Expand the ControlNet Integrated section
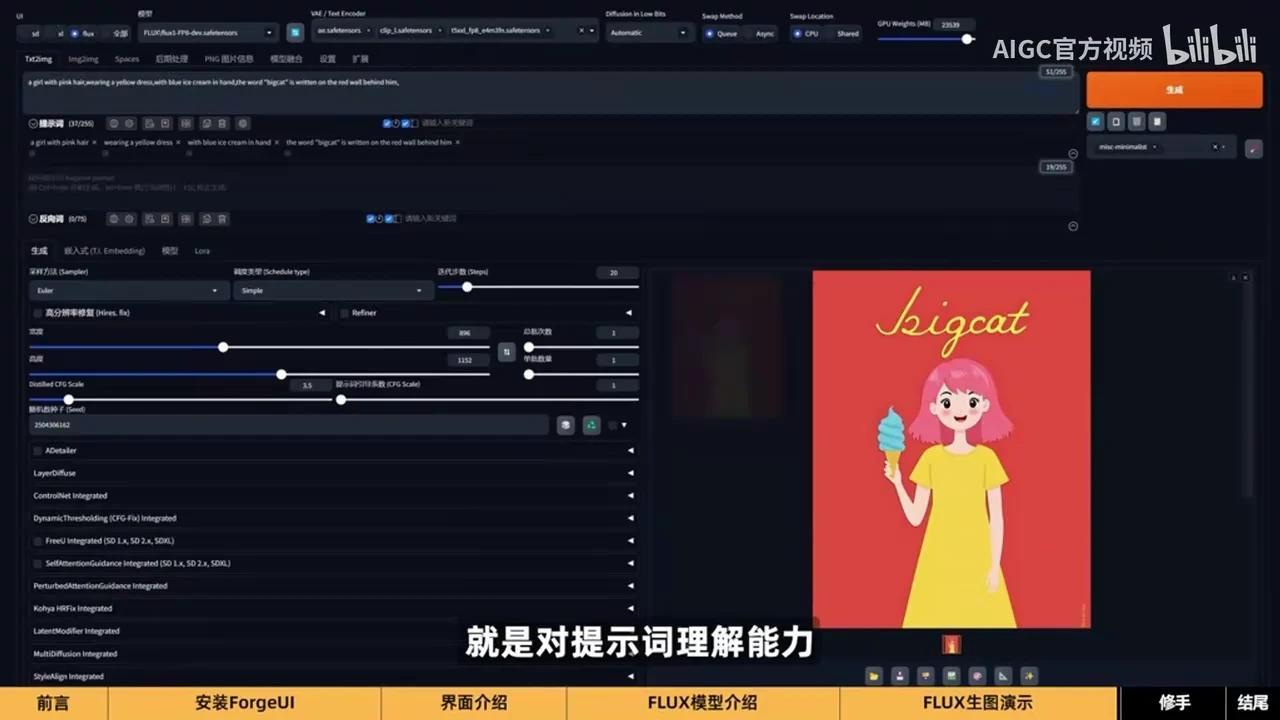The width and height of the screenshot is (1280, 720). click(333, 496)
